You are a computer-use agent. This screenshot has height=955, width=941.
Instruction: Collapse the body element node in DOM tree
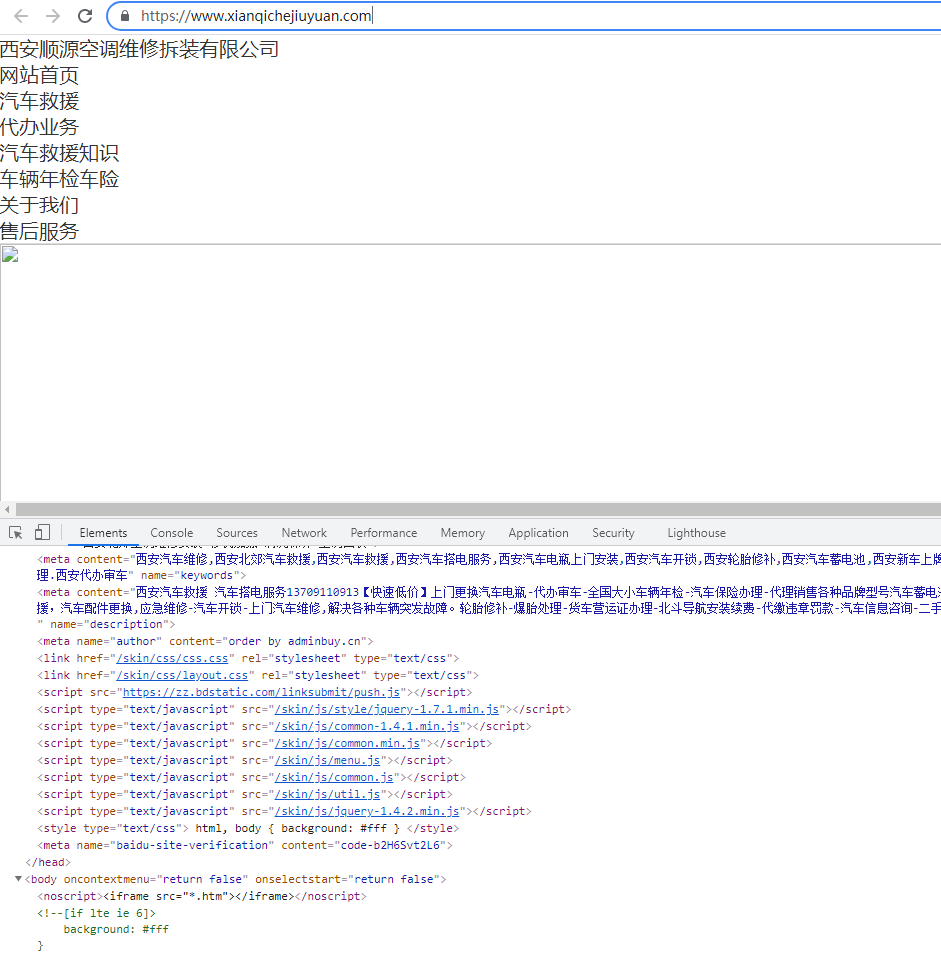point(18,879)
